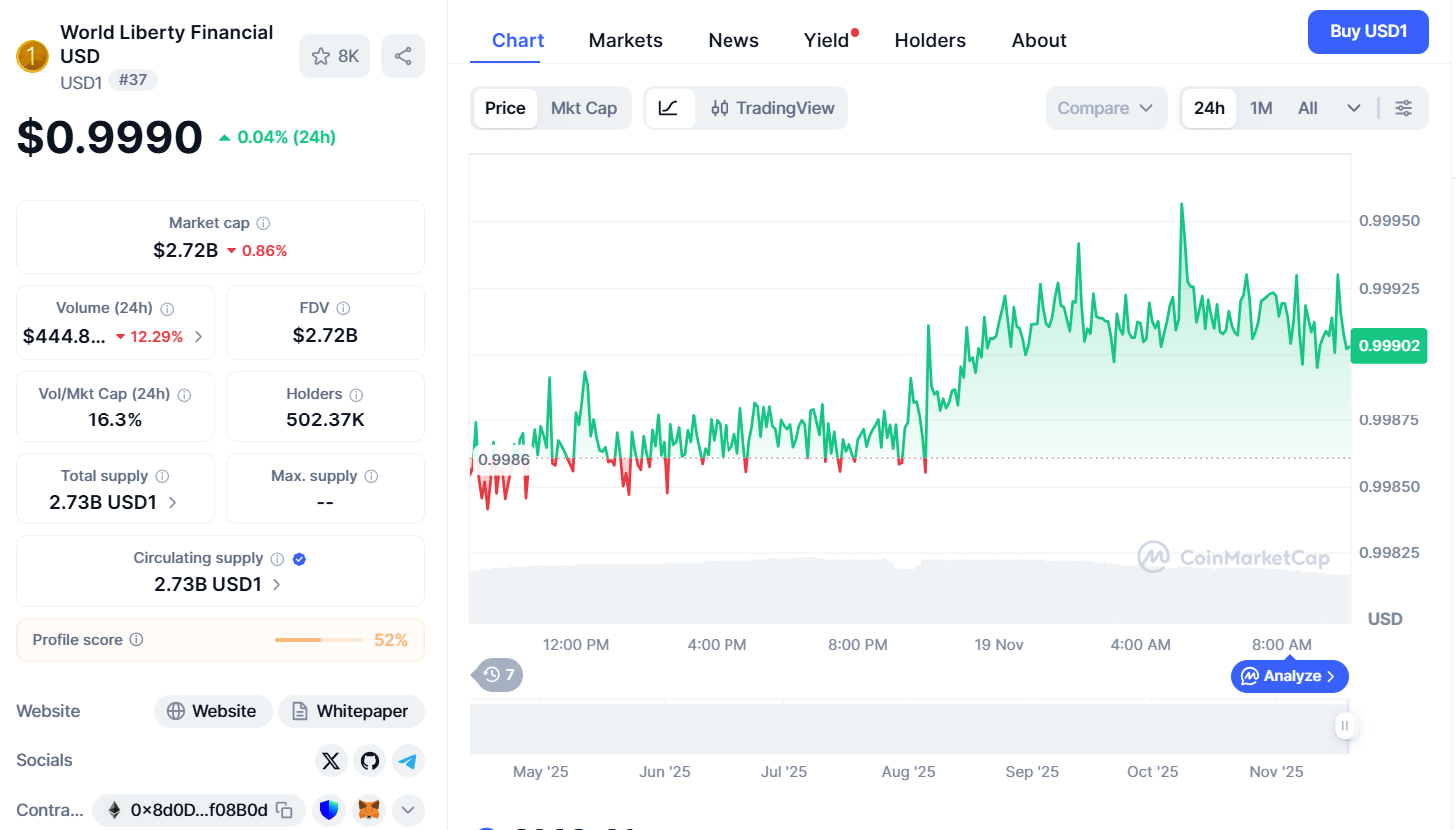Select the 1M timeframe
Screen dimensions: 1456x830
[1261, 107]
